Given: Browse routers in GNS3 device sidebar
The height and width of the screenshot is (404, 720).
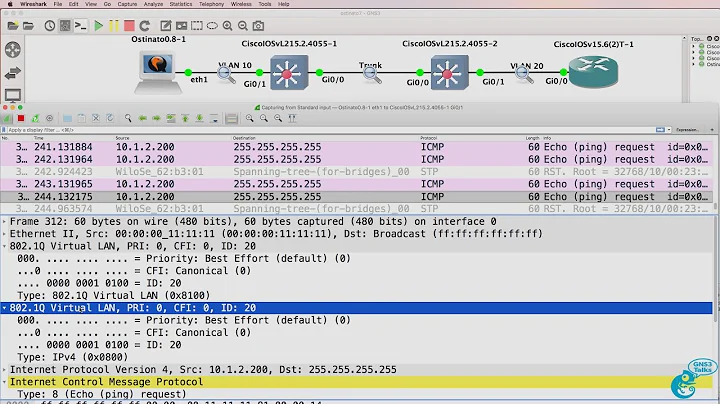Looking at the screenshot, I should coord(13,50).
